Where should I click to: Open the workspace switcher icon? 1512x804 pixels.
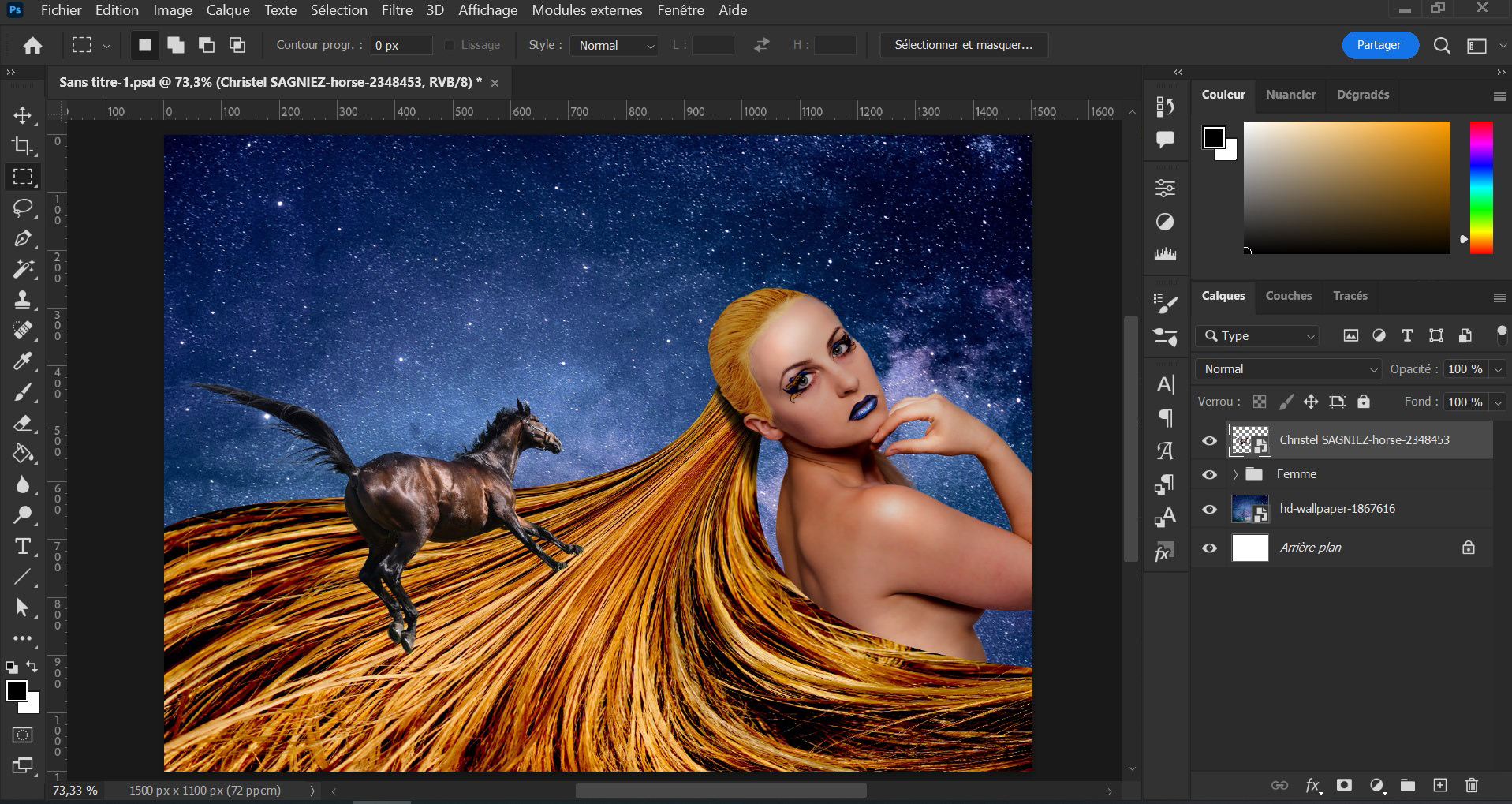pyautogui.click(x=1477, y=46)
